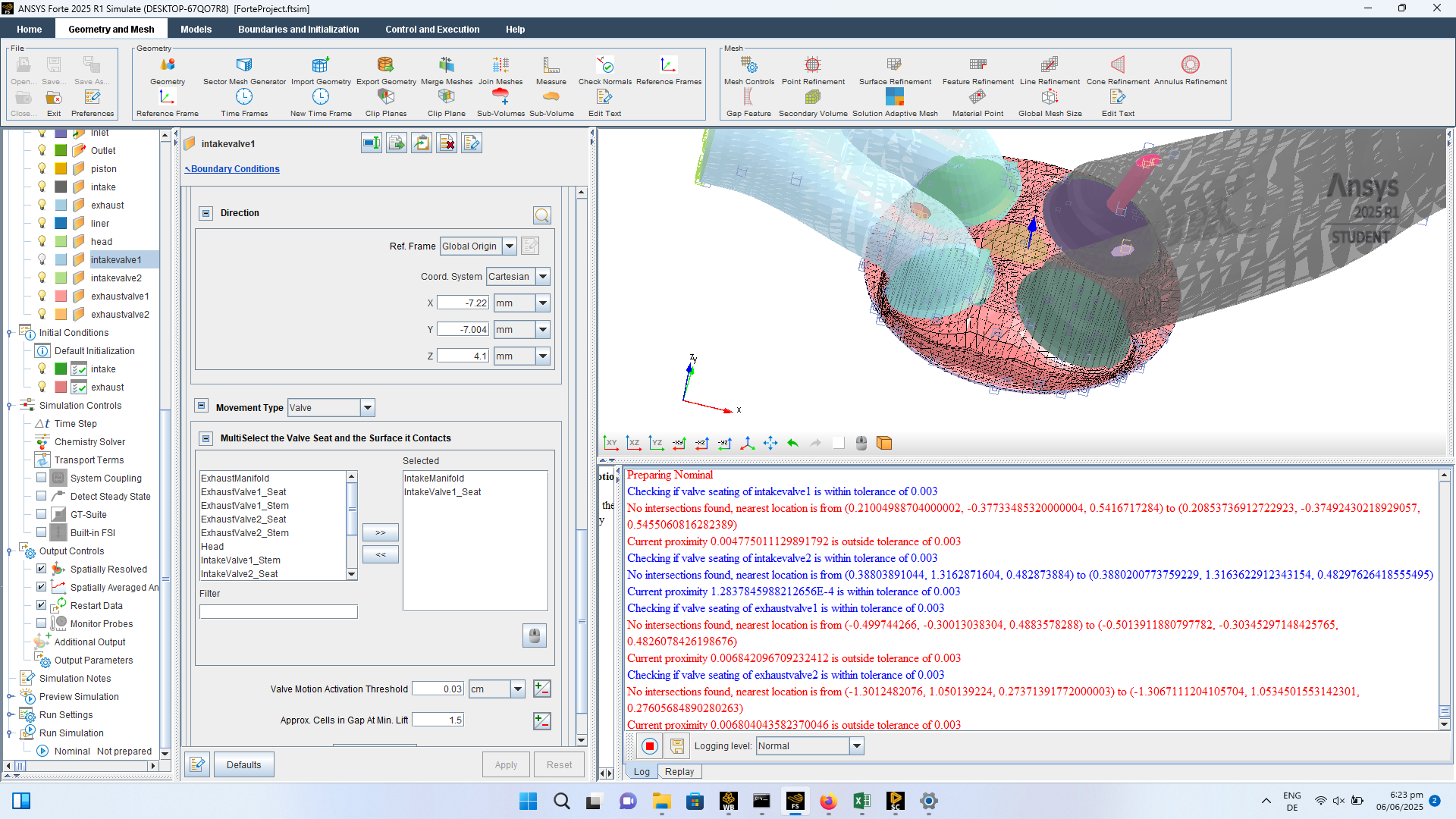Add a New Time Frame

(321, 102)
